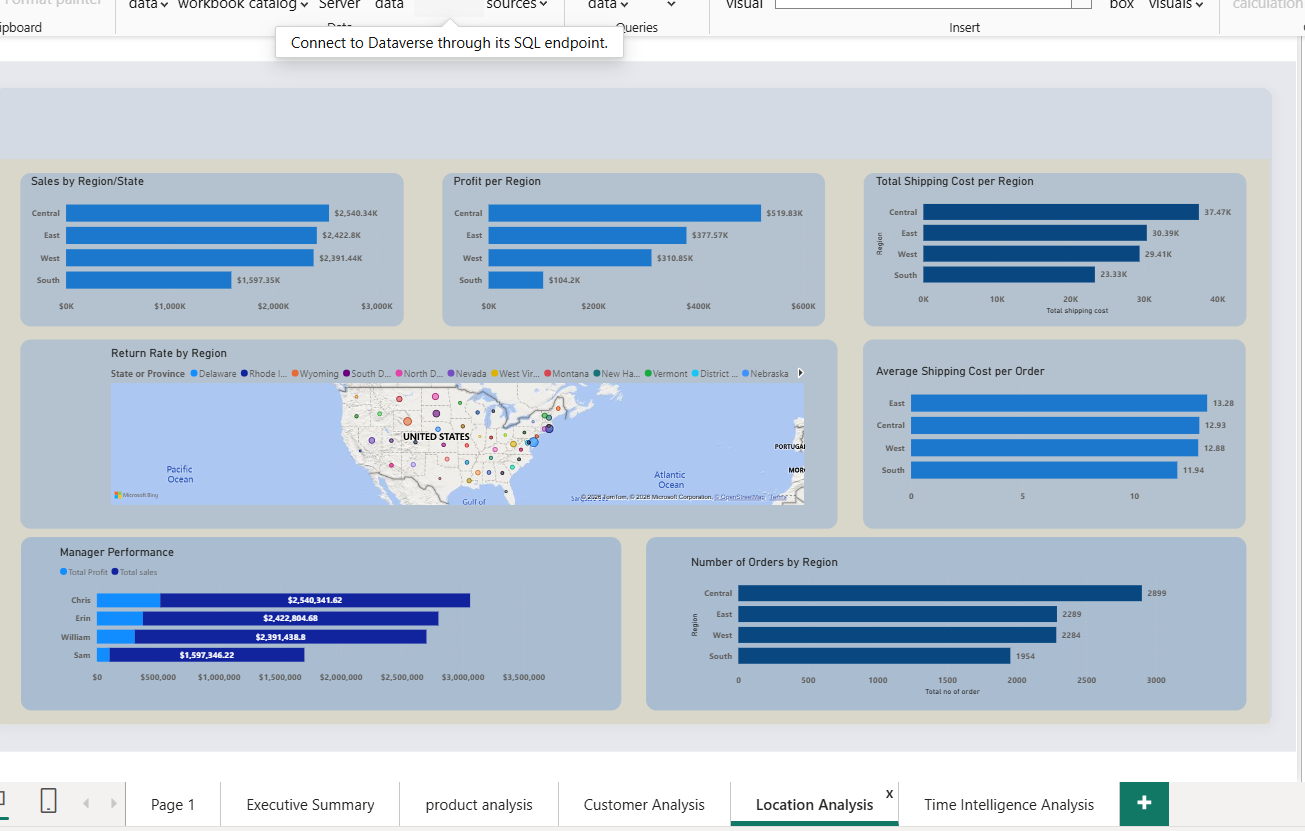Click 'Total Shipping Cost per Region' title
Image resolution: width=1305 pixels, height=831 pixels.
coord(955,181)
